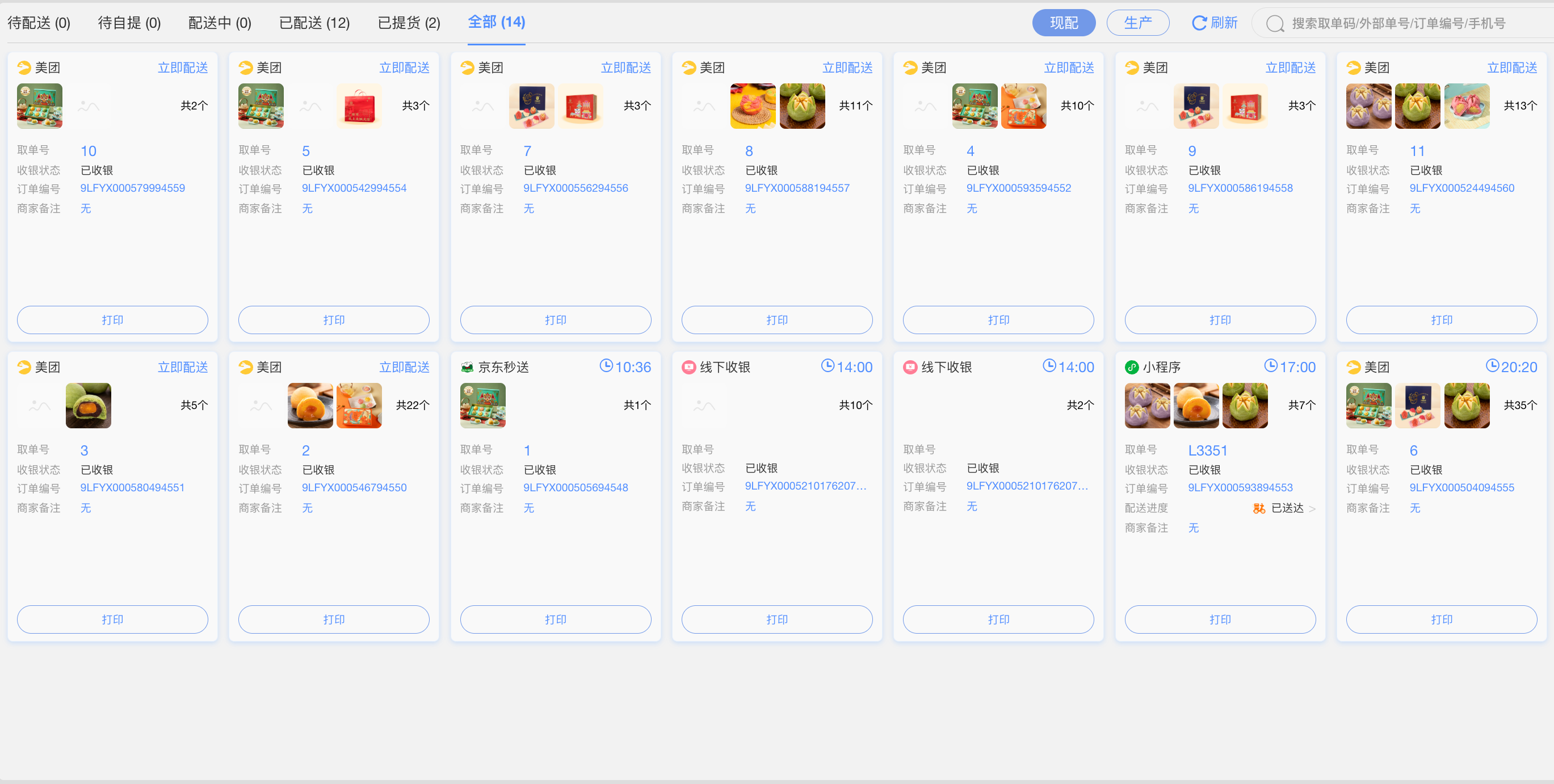This screenshot has height=784, width=1554.
Task: Click green mochi thumbnail in order 3
Action: pos(88,405)
